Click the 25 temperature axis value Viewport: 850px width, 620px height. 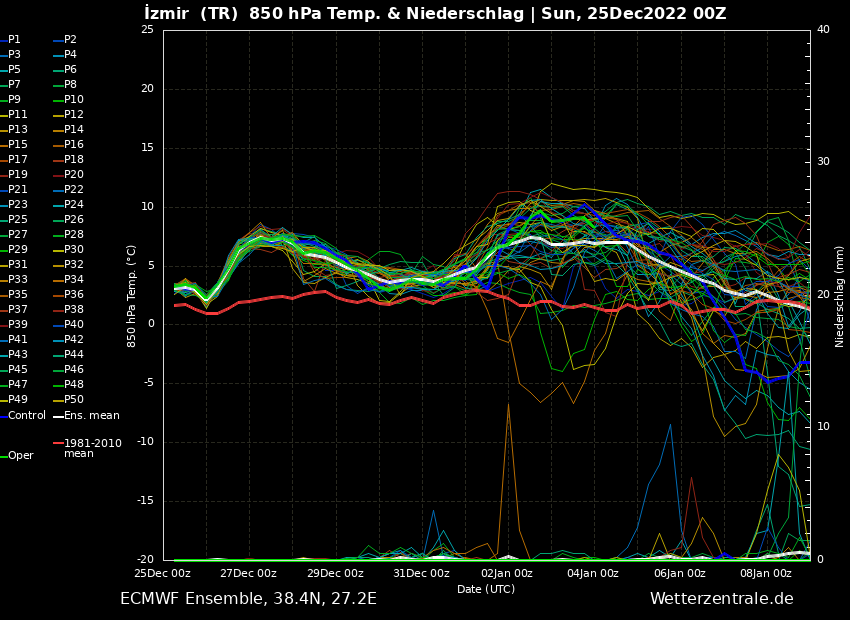(147, 29)
